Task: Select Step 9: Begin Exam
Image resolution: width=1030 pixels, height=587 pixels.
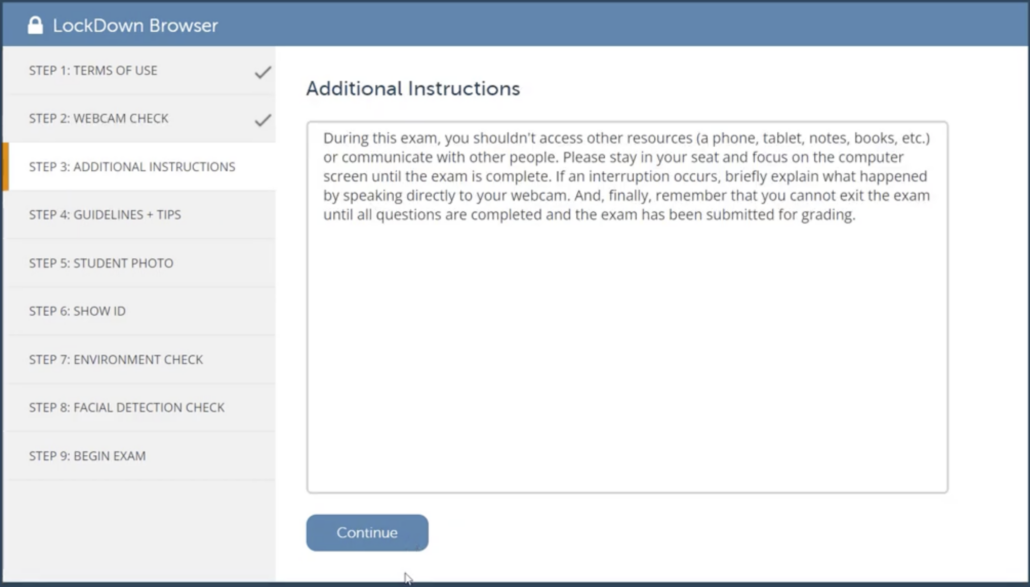Action: click(139, 456)
